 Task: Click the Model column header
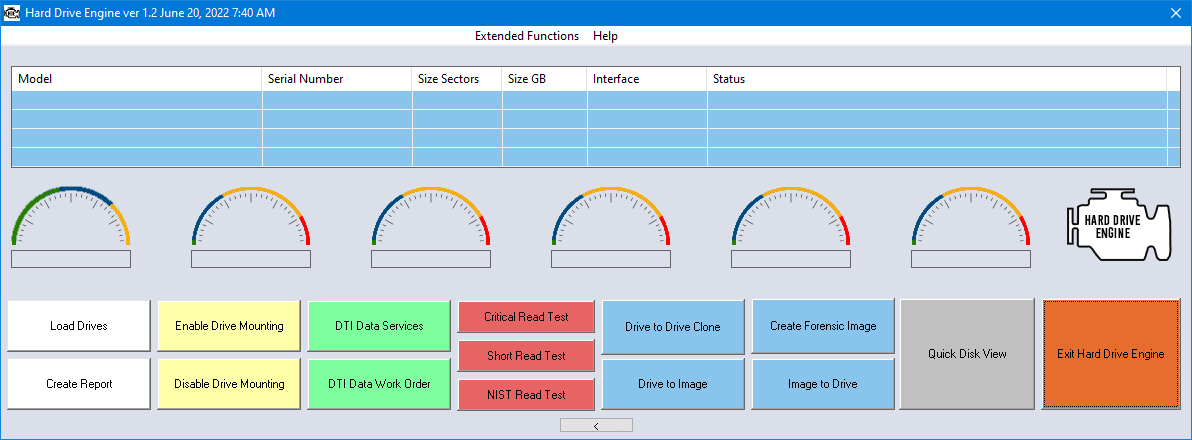pos(137,79)
